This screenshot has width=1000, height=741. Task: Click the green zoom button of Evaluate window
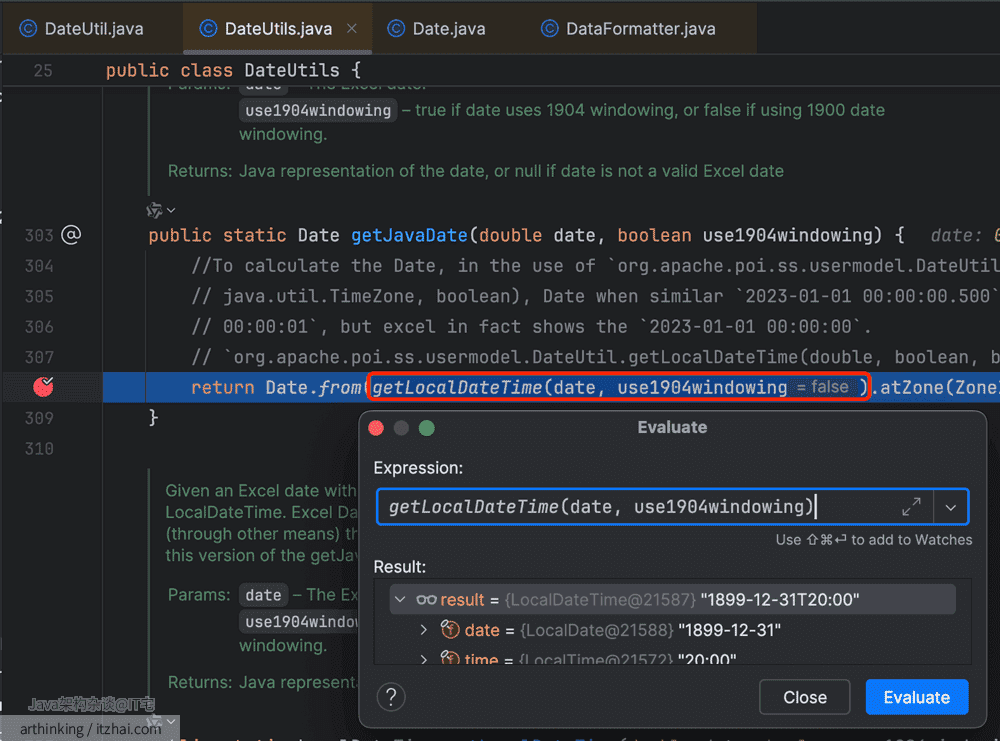[x=427, y=428]
